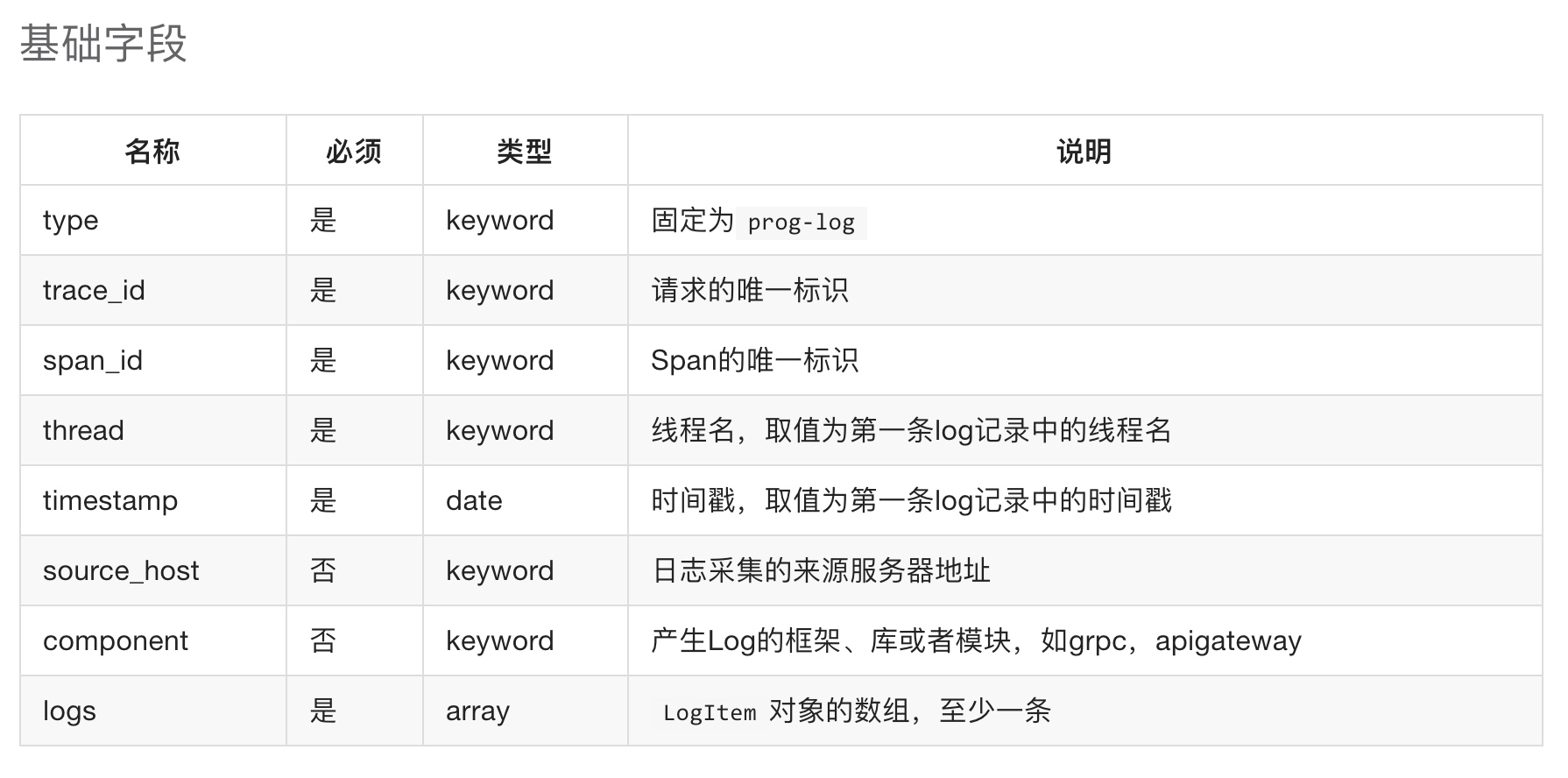Click 是 in the timestamp row
This screenshot has width=1568, height=778.
(x=323, y=500)
